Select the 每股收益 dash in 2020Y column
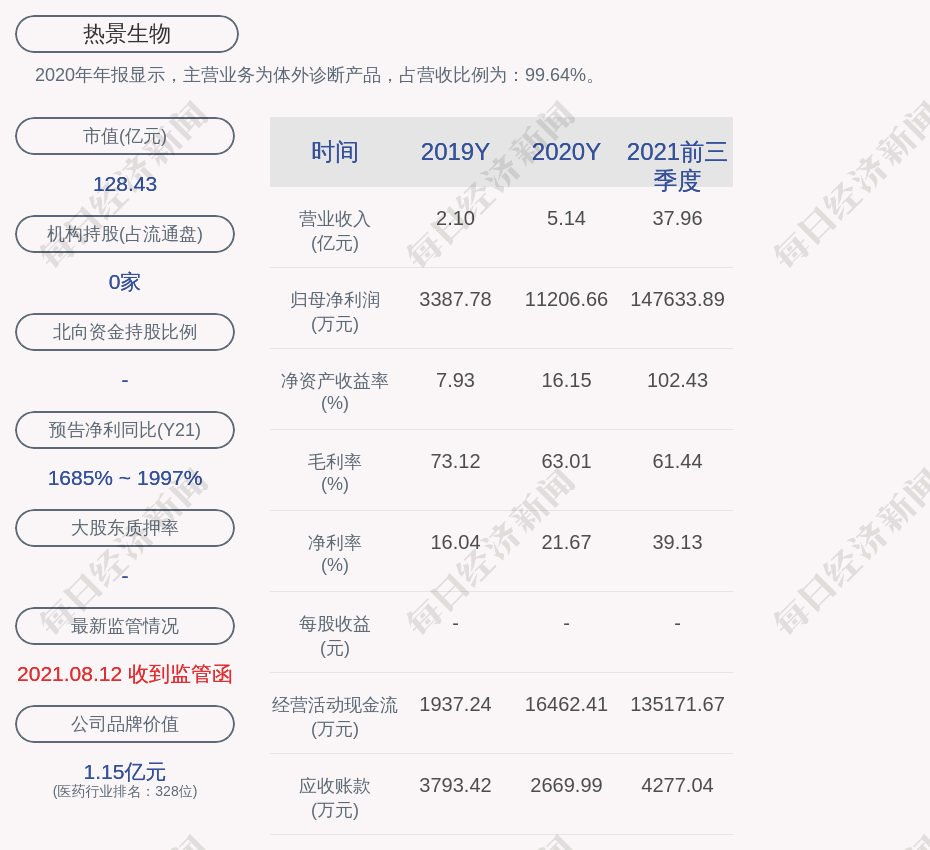The image size is (930, 850). pos(566,624)
